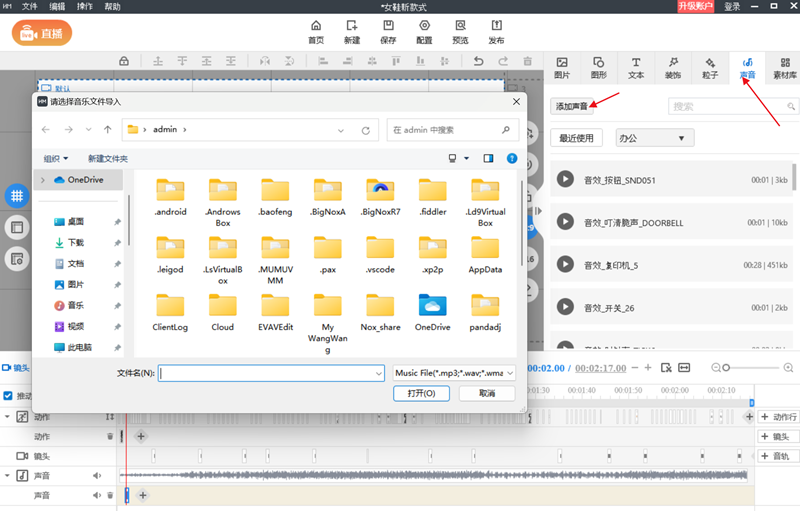Open the 粒子 particle panel tab
Screen dimensions: 800x511
710,67
